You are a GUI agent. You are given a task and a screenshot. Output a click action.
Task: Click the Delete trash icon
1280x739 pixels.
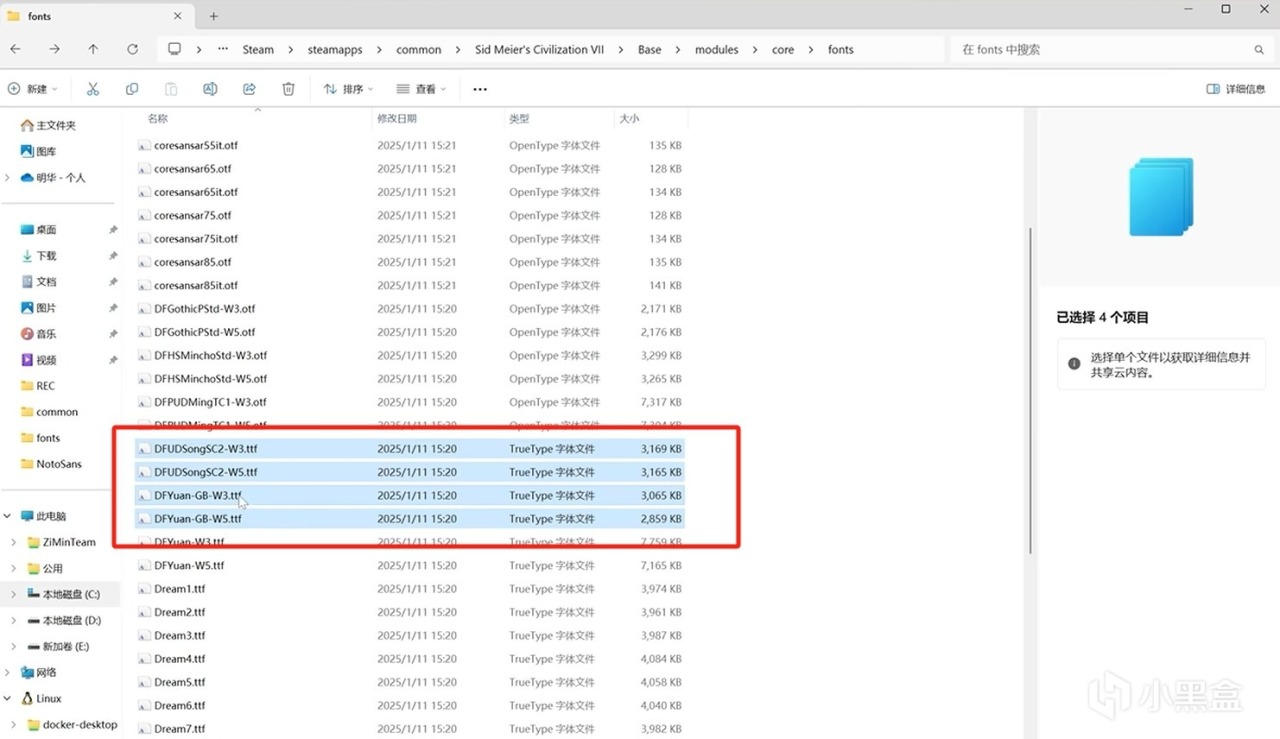point(288,89)
